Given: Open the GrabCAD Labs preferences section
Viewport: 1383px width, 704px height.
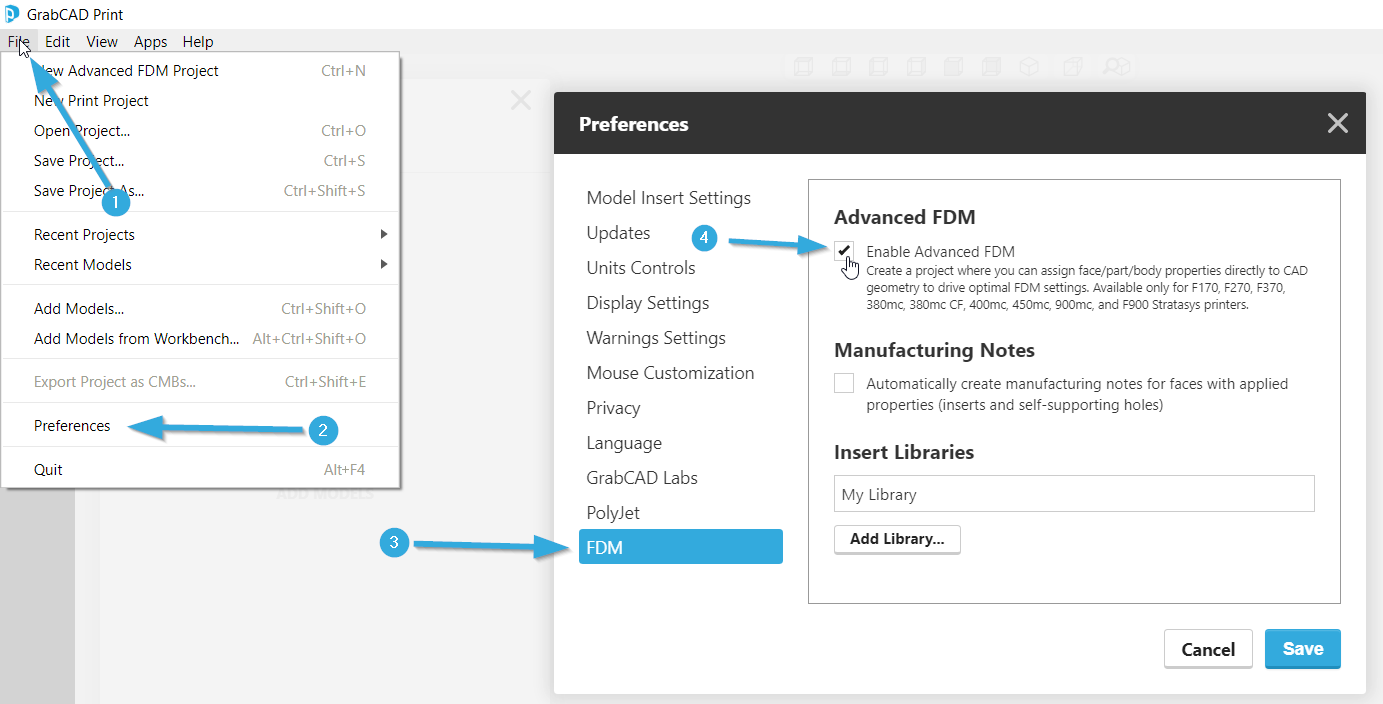Looking at the screenshot, I should point(642,478).
